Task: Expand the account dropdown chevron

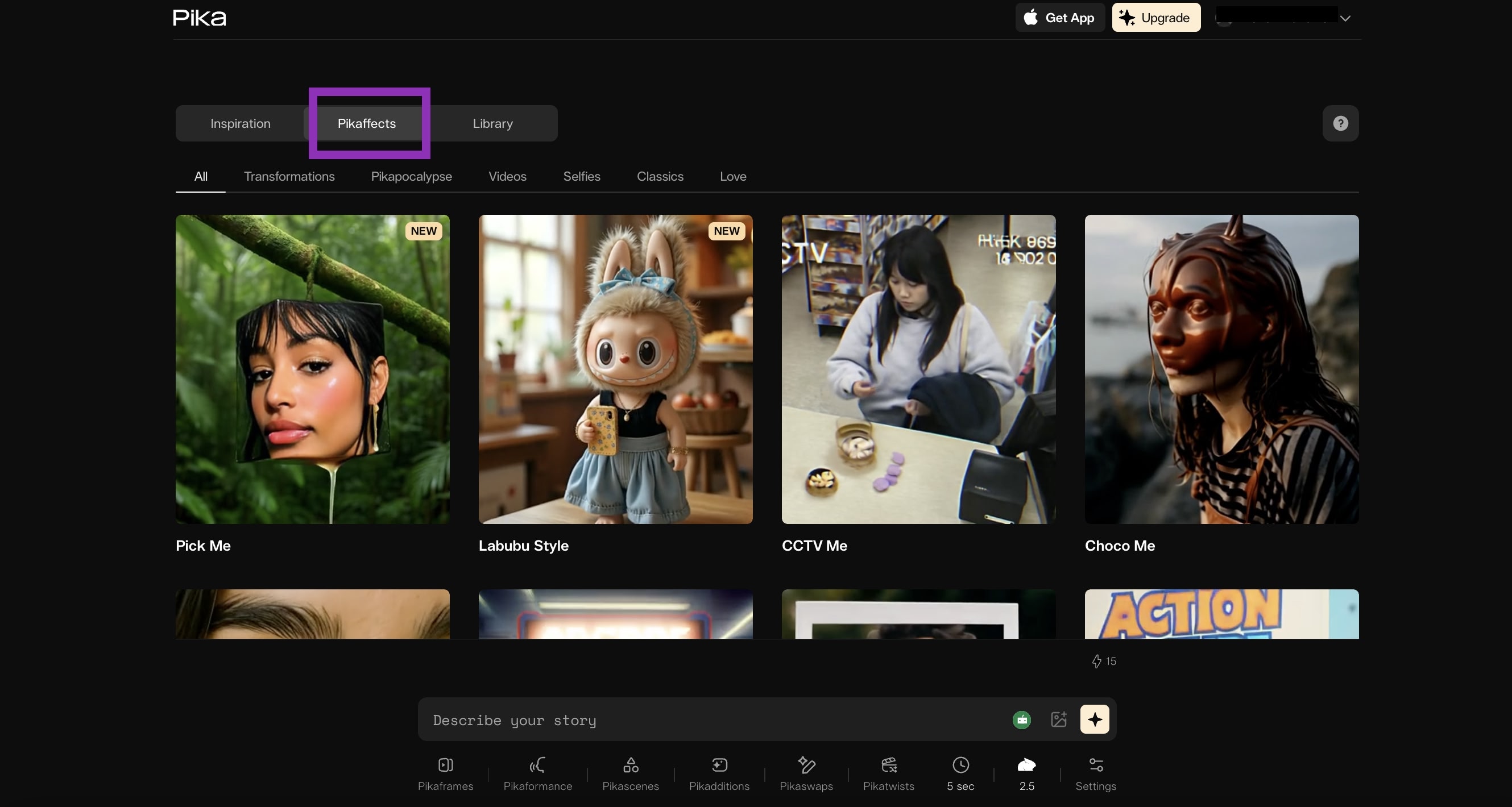Action: [1345, 18]
